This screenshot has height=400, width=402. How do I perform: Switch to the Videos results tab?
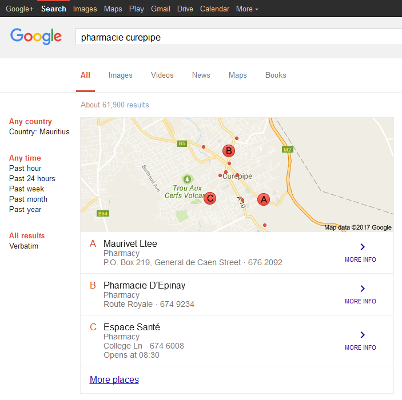pyautogui.click(x=162, y=75)
